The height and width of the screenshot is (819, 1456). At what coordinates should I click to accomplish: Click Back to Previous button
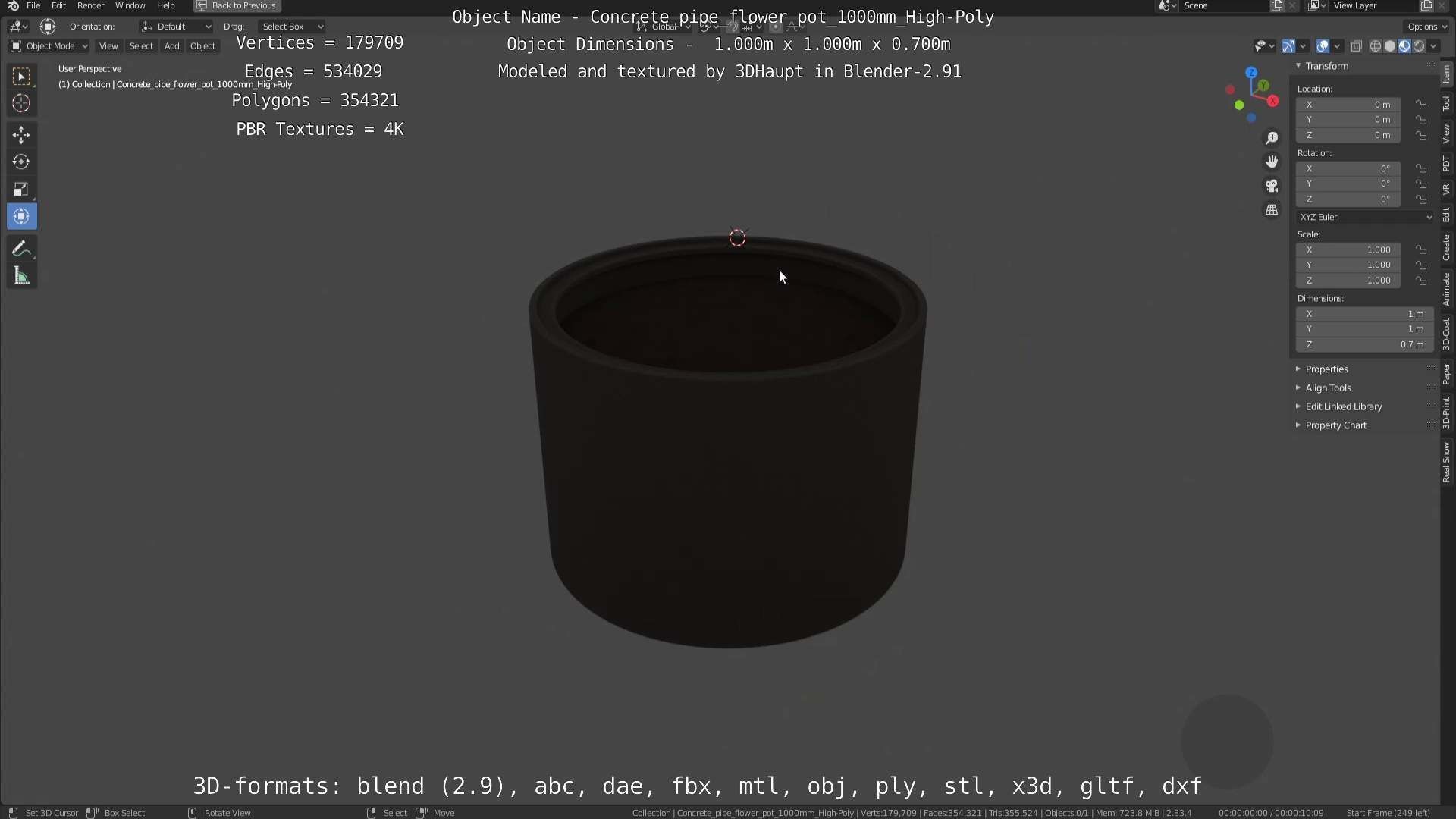(x=237, y=6)
